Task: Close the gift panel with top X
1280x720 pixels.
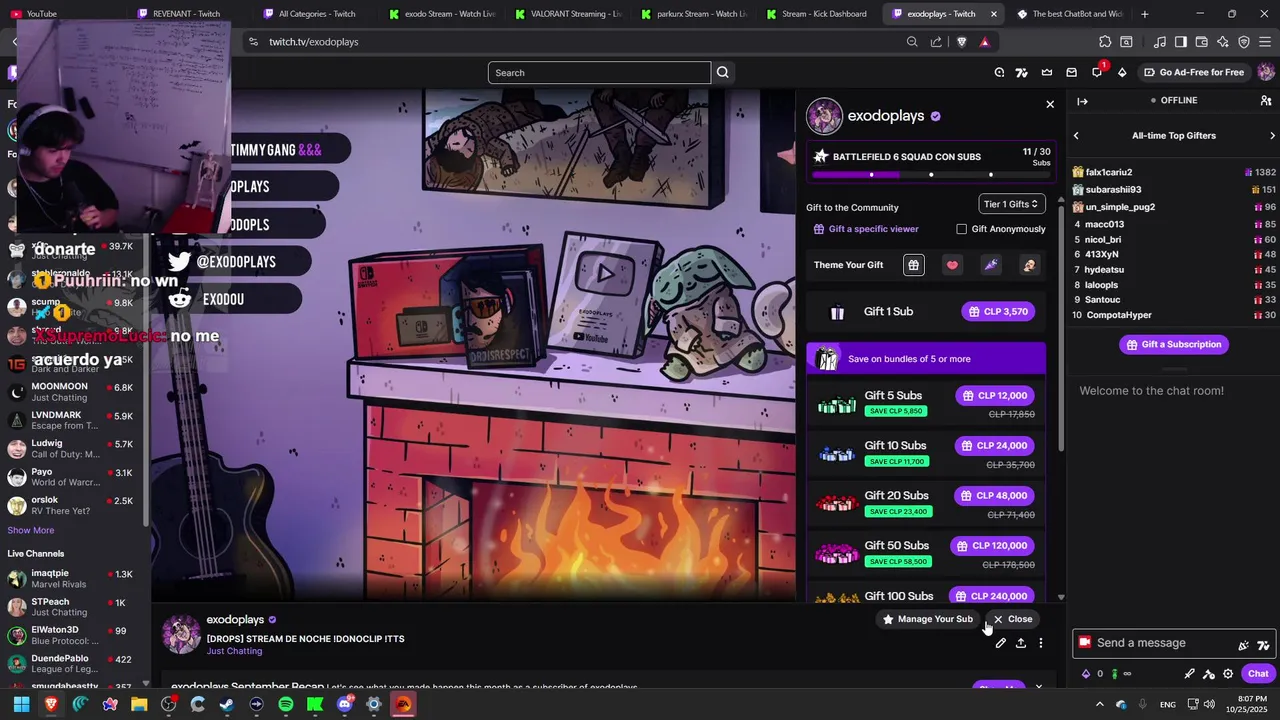Action: (x=1050, y=104)
